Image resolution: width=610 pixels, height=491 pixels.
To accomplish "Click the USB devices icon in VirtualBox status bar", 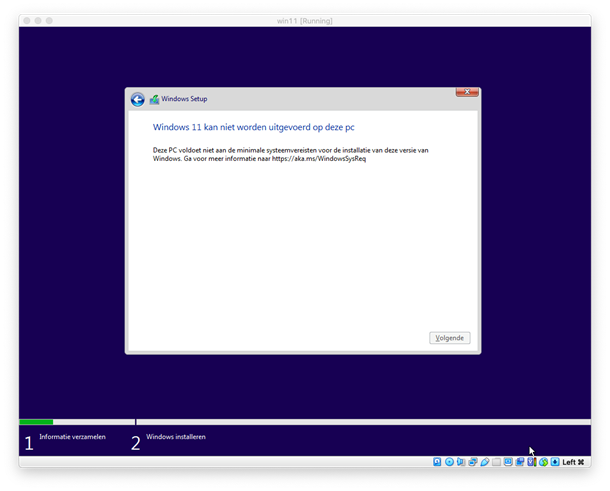I will (x=485, y=462).
